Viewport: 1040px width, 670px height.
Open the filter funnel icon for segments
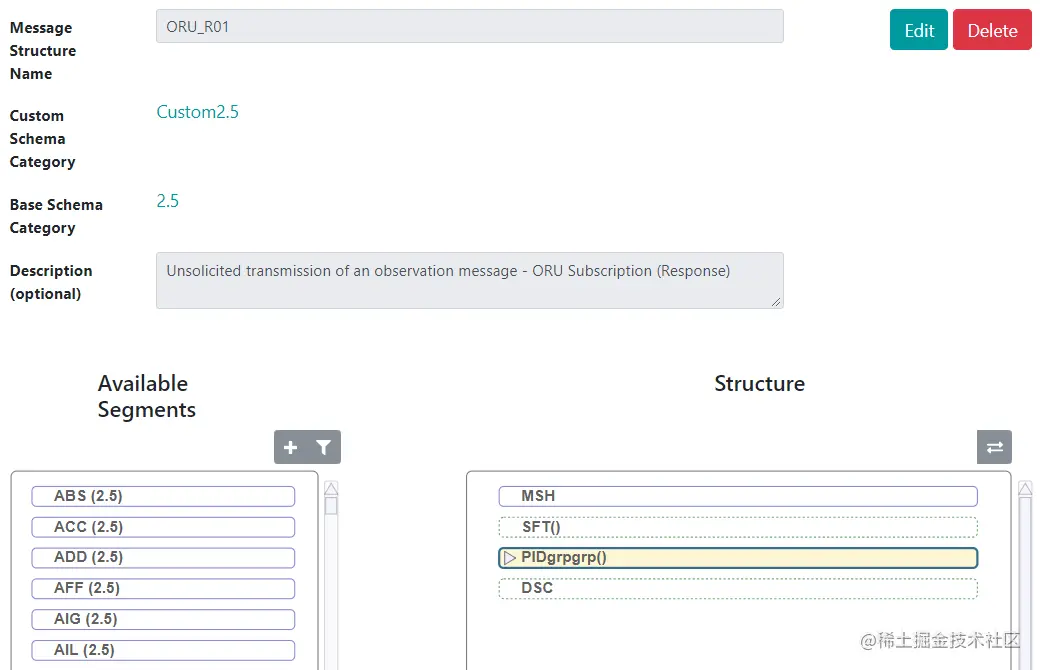(323, 448)
